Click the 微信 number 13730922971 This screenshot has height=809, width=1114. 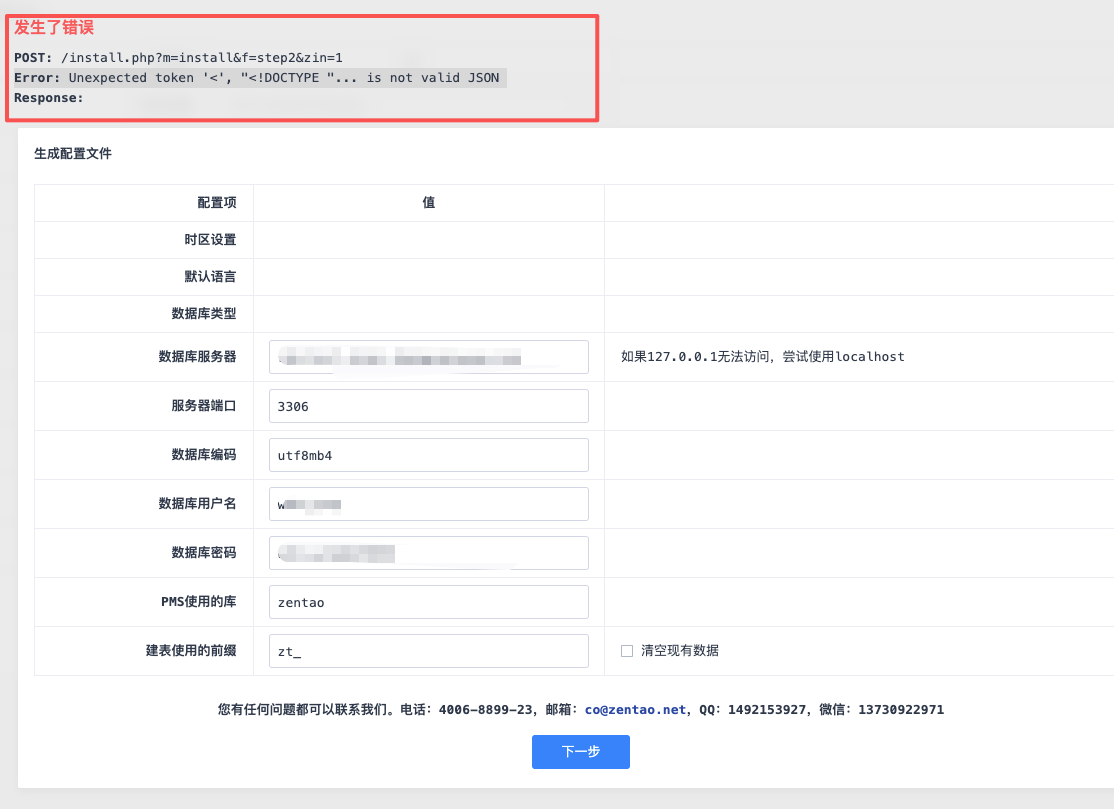coord(901,710)
